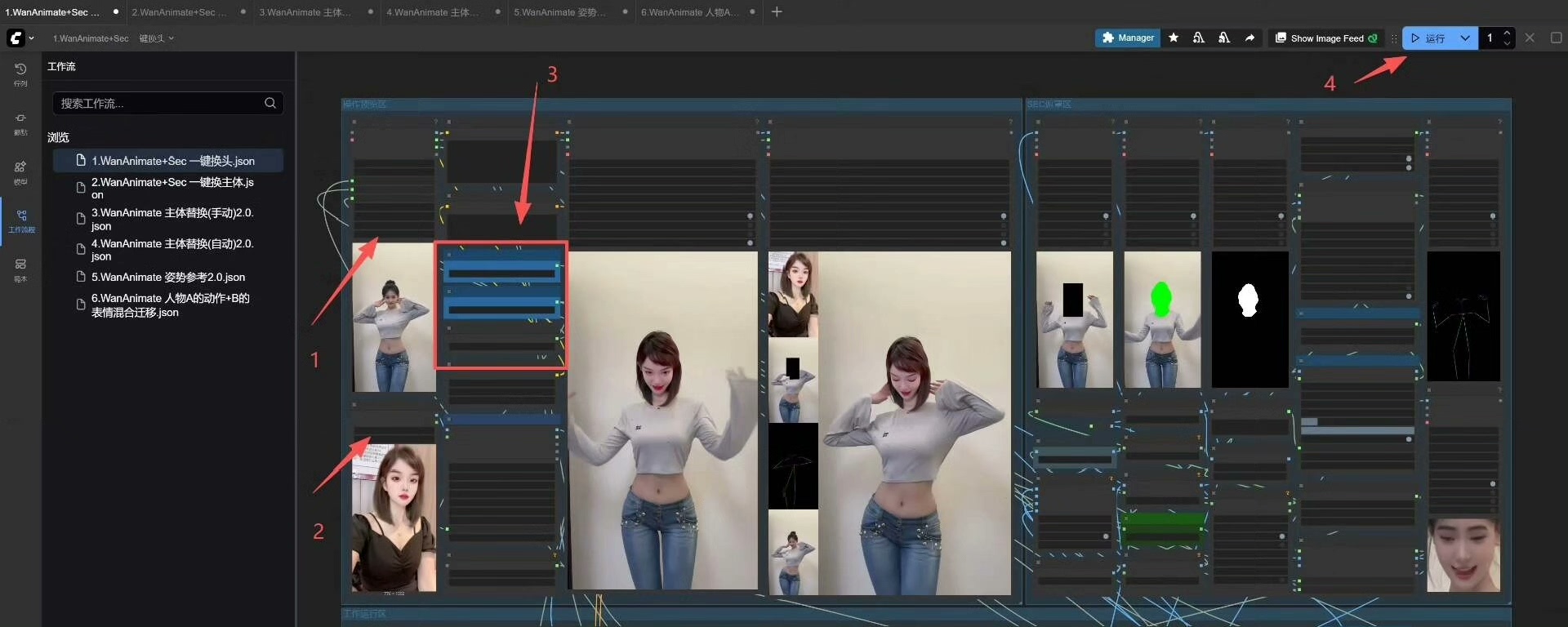Click the plus icon to add new workflow tab
The height and width of the screenshot is (627, 1568).
[x=777, y=12]
